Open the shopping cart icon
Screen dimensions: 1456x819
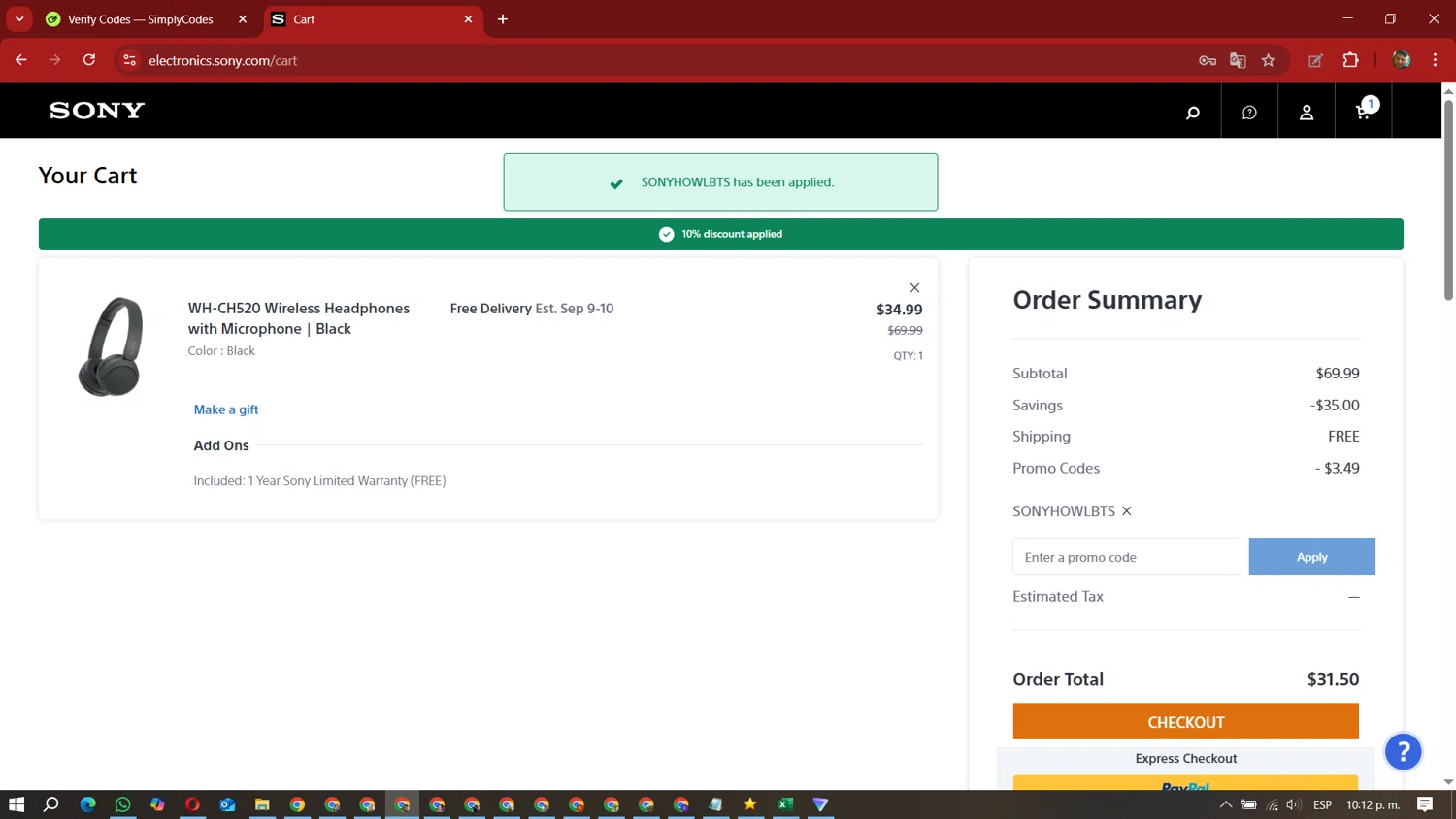tap(1364, 111)
